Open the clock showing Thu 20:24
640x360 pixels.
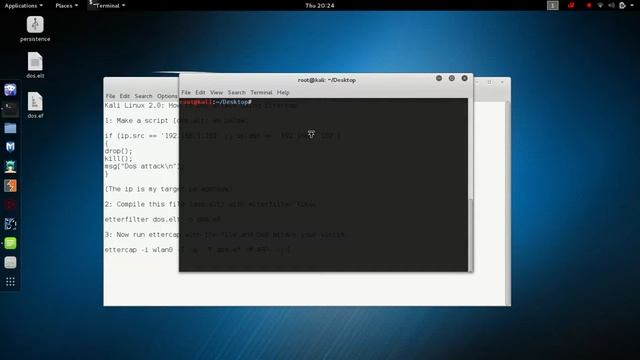tap(320, 6)
